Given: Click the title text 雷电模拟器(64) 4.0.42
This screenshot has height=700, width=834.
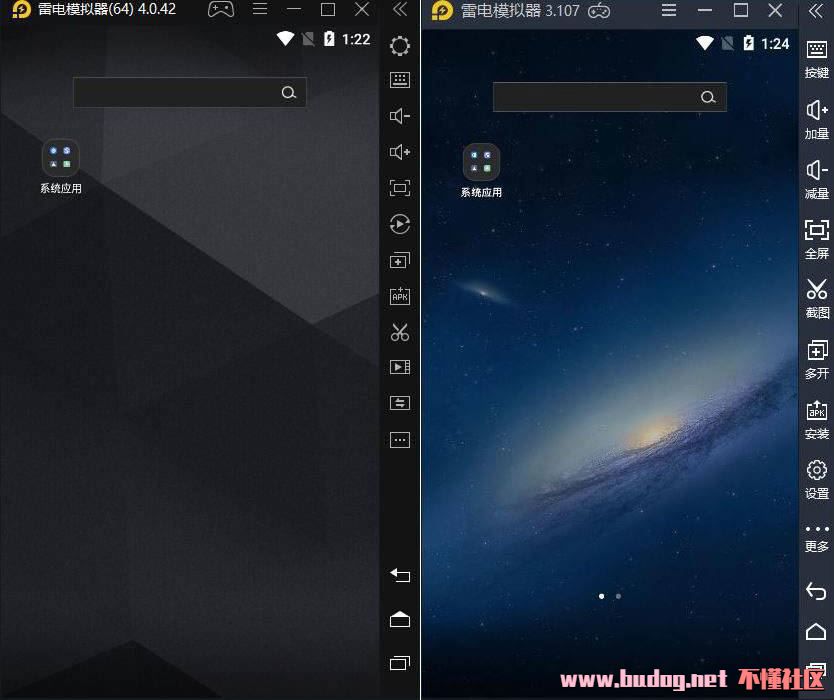Looking at the screenshot, I should click(x=107, y=9).
